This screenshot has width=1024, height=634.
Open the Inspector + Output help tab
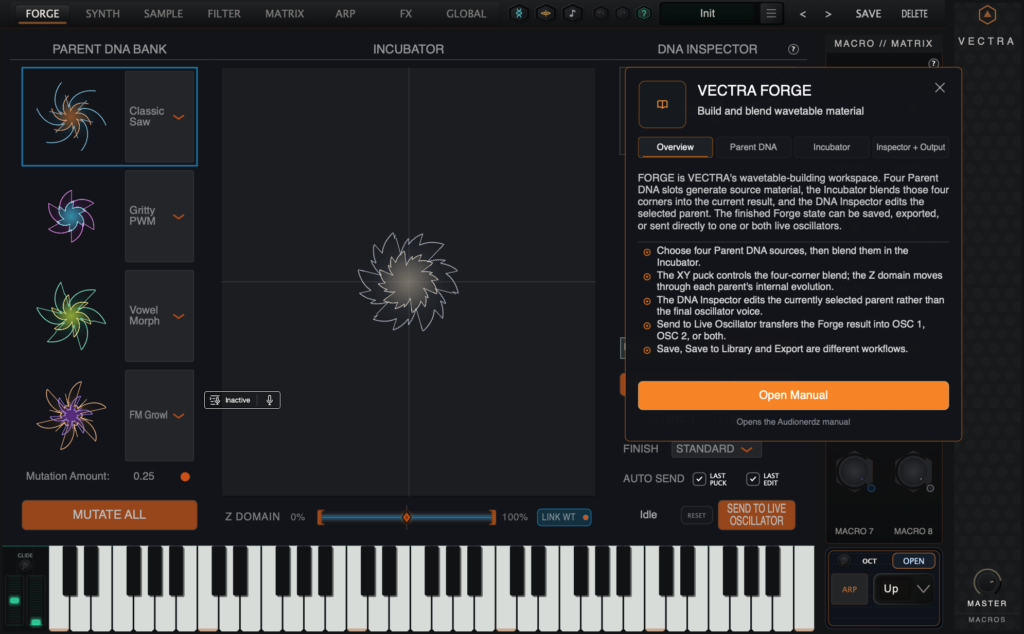click(x=910, y=148)
